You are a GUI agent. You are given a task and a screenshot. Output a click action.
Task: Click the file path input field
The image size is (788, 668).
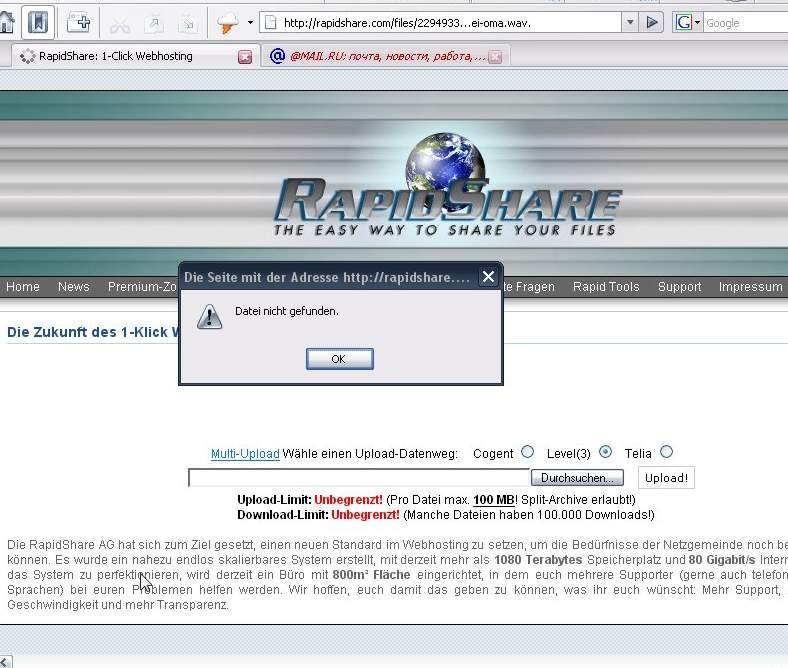pyautogui.click(x=359, y=478)
